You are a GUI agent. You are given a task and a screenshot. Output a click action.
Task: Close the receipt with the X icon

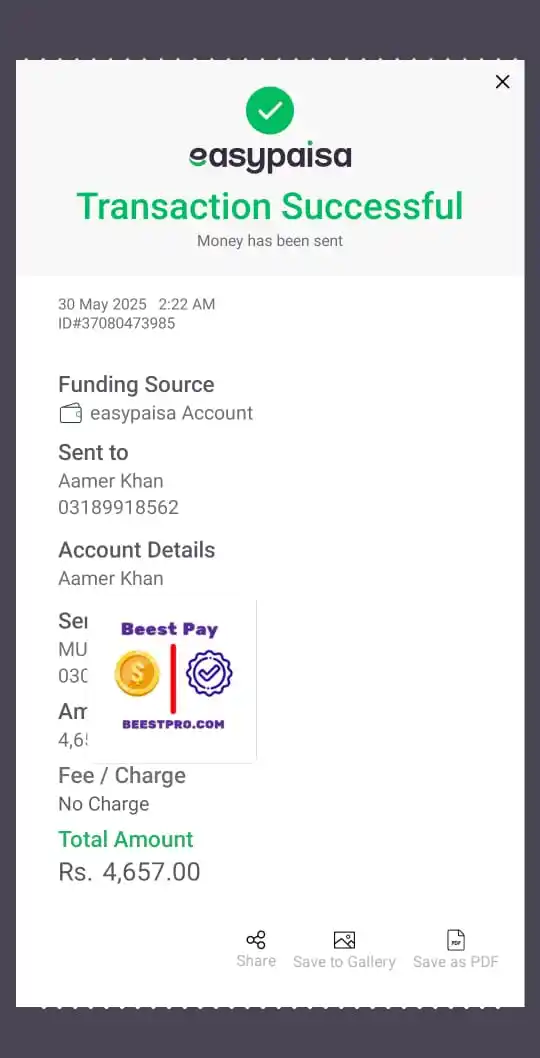502,82
